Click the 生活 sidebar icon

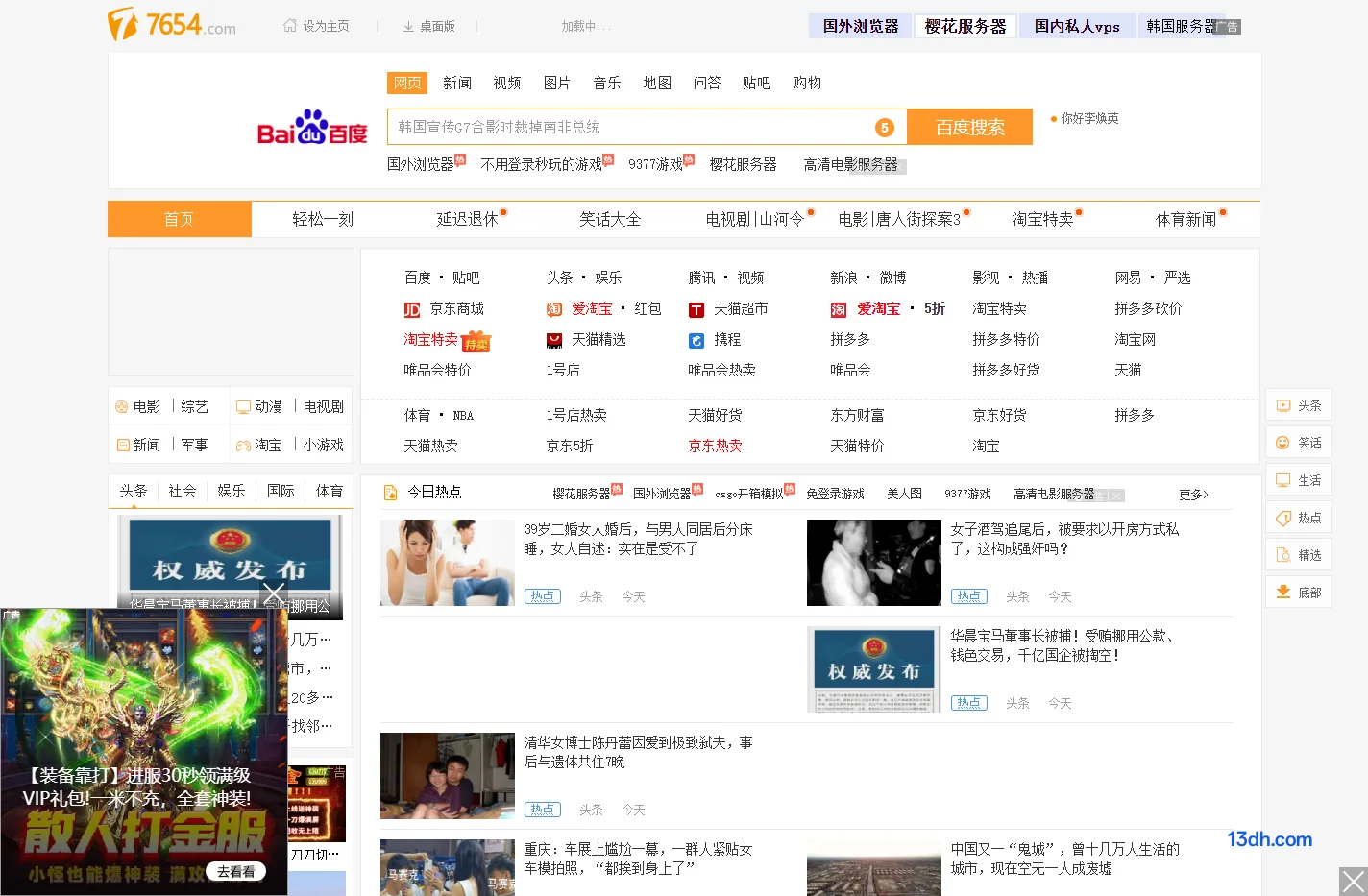[1282, 480]
